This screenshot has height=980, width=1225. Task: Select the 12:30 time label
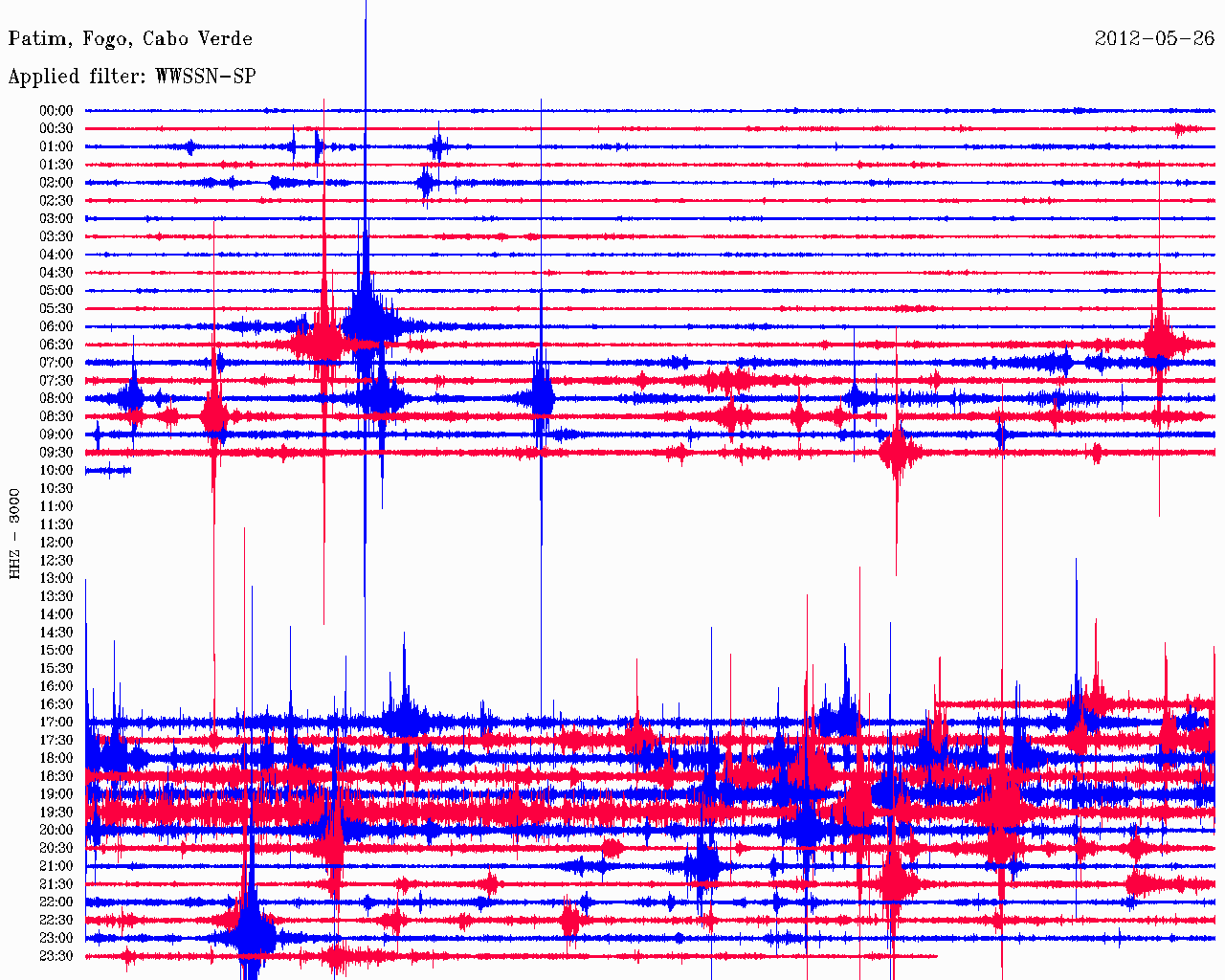[x=56, y=561]
